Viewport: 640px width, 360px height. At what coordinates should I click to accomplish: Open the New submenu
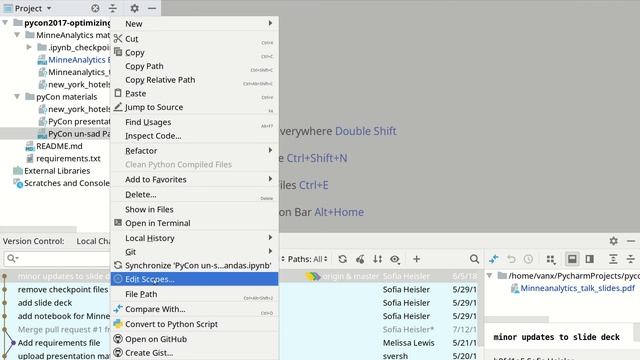194,24
